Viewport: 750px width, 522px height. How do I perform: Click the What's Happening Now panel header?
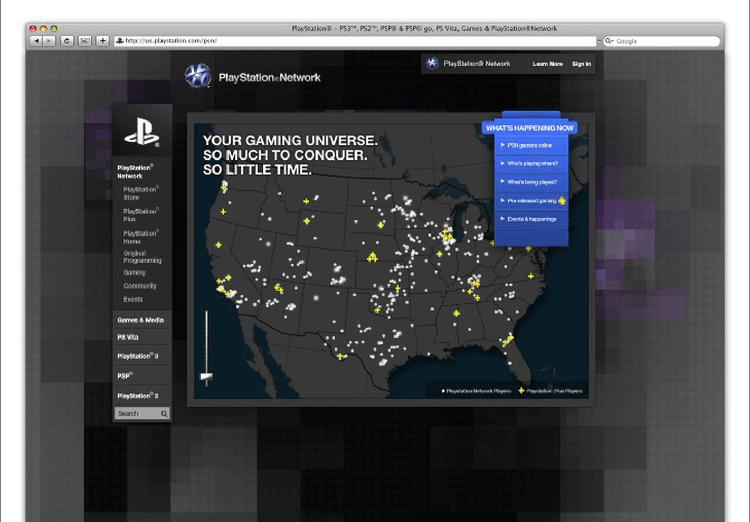click(x=529, y=128)
